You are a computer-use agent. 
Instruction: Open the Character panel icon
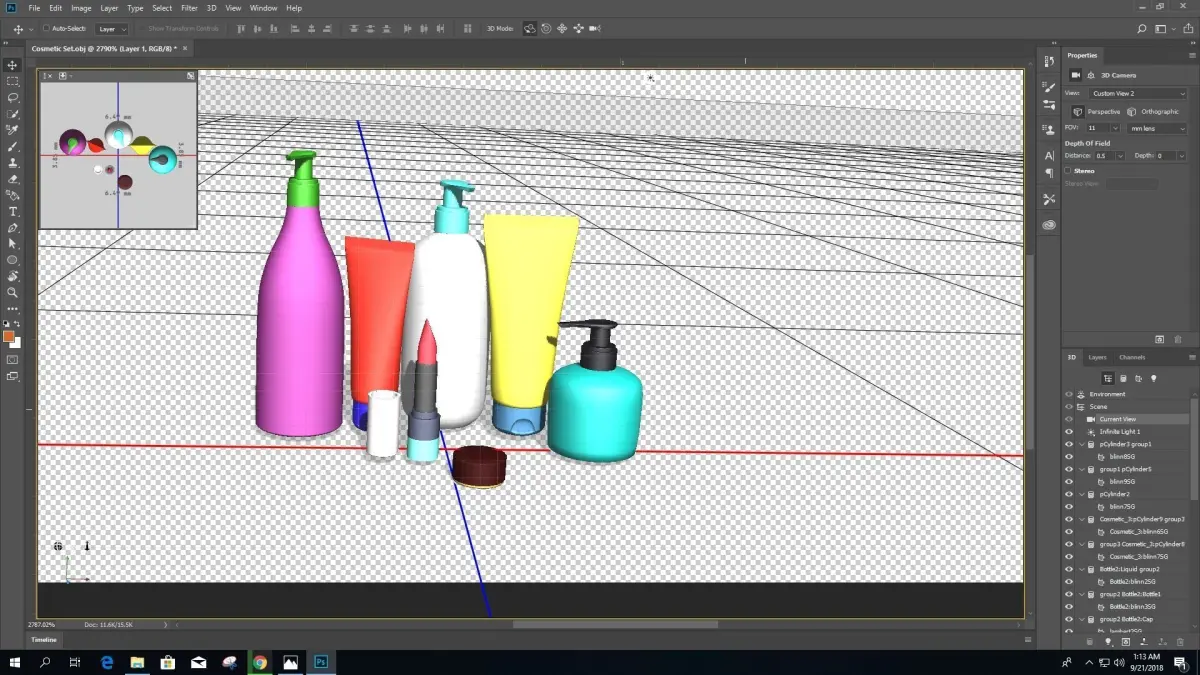(1049, 156)
